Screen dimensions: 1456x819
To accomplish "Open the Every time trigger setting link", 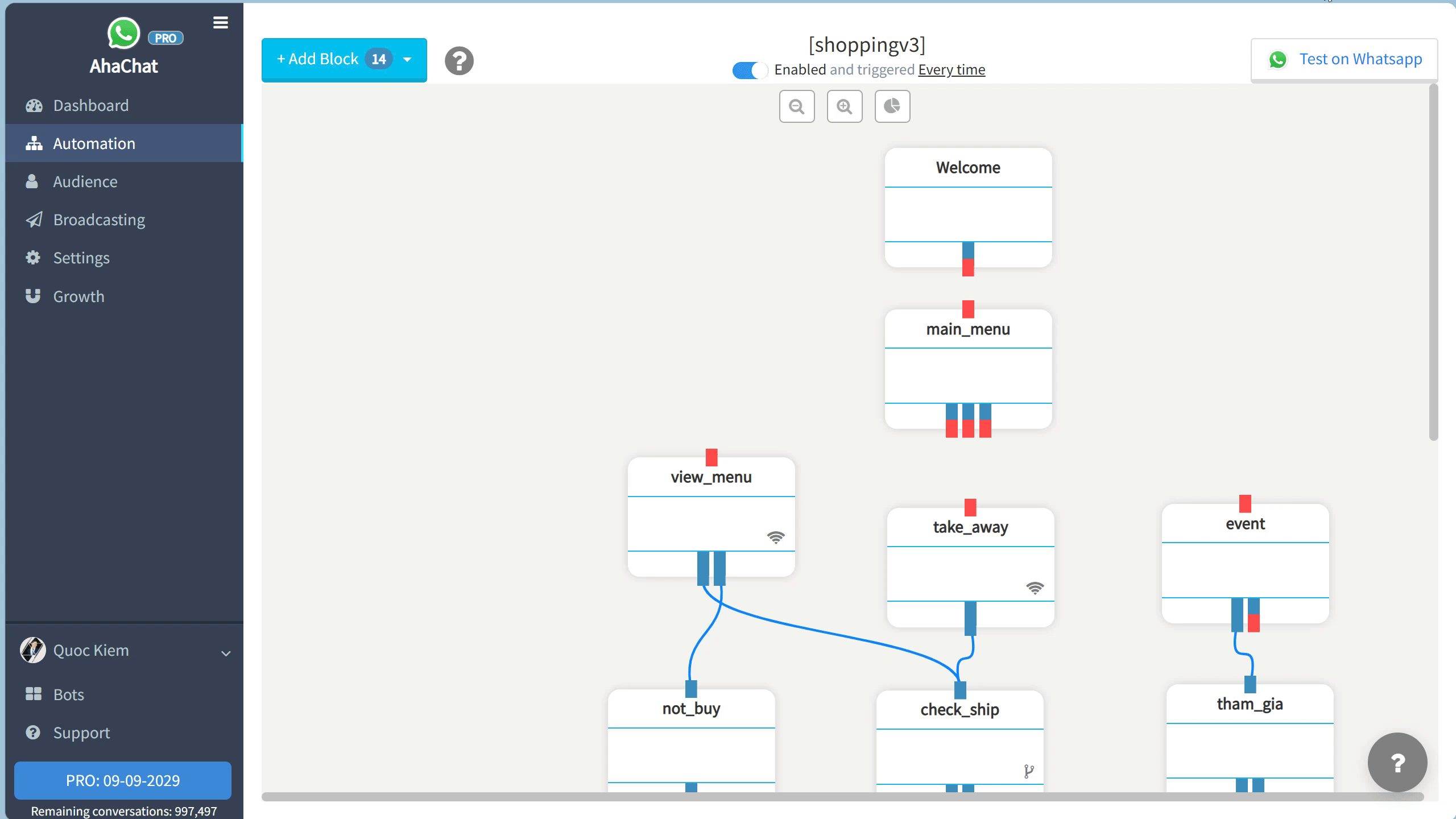I will tap(952, 69).
